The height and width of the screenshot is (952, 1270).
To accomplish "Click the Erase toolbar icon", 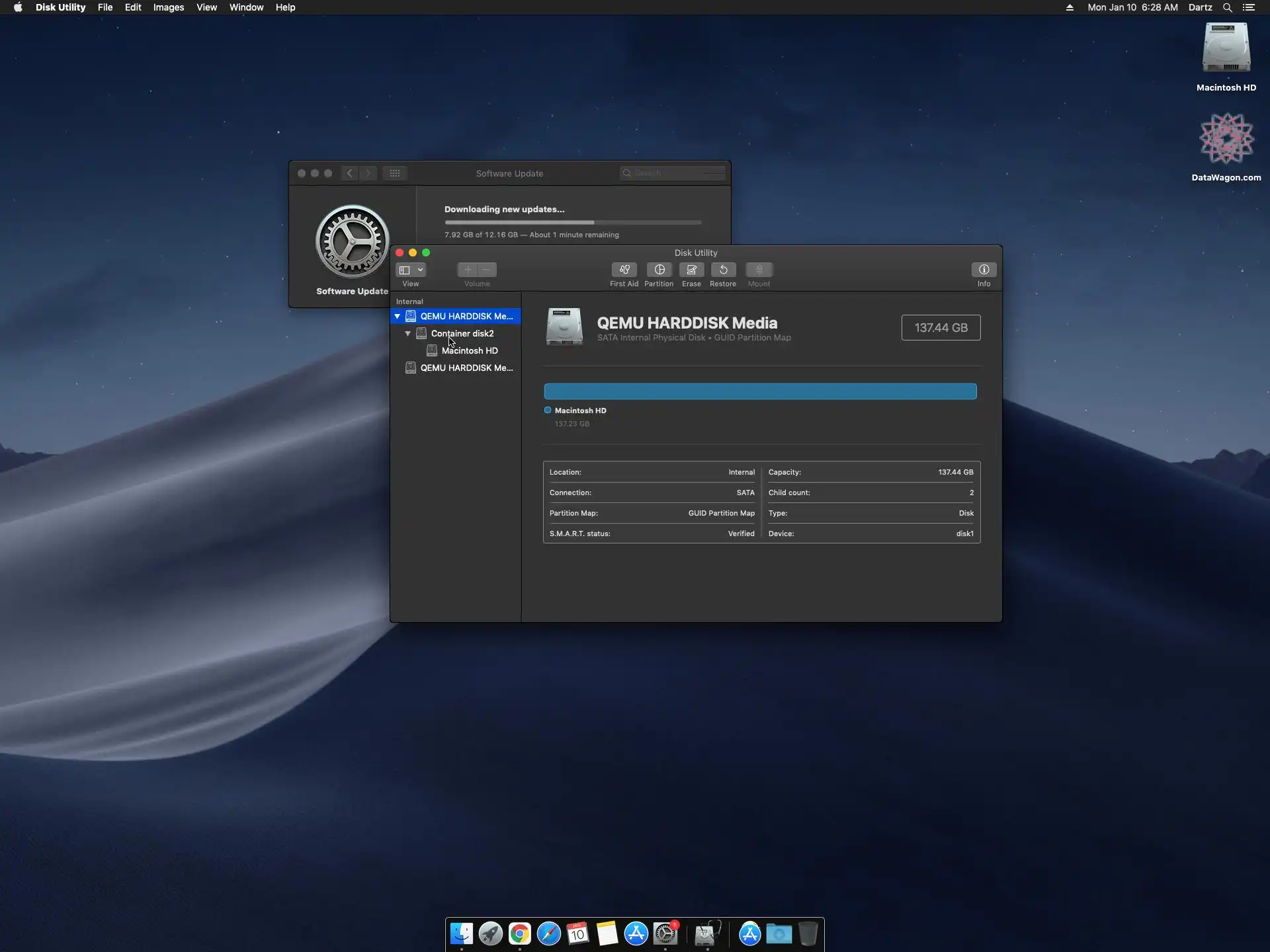I will tap(691, 270).
